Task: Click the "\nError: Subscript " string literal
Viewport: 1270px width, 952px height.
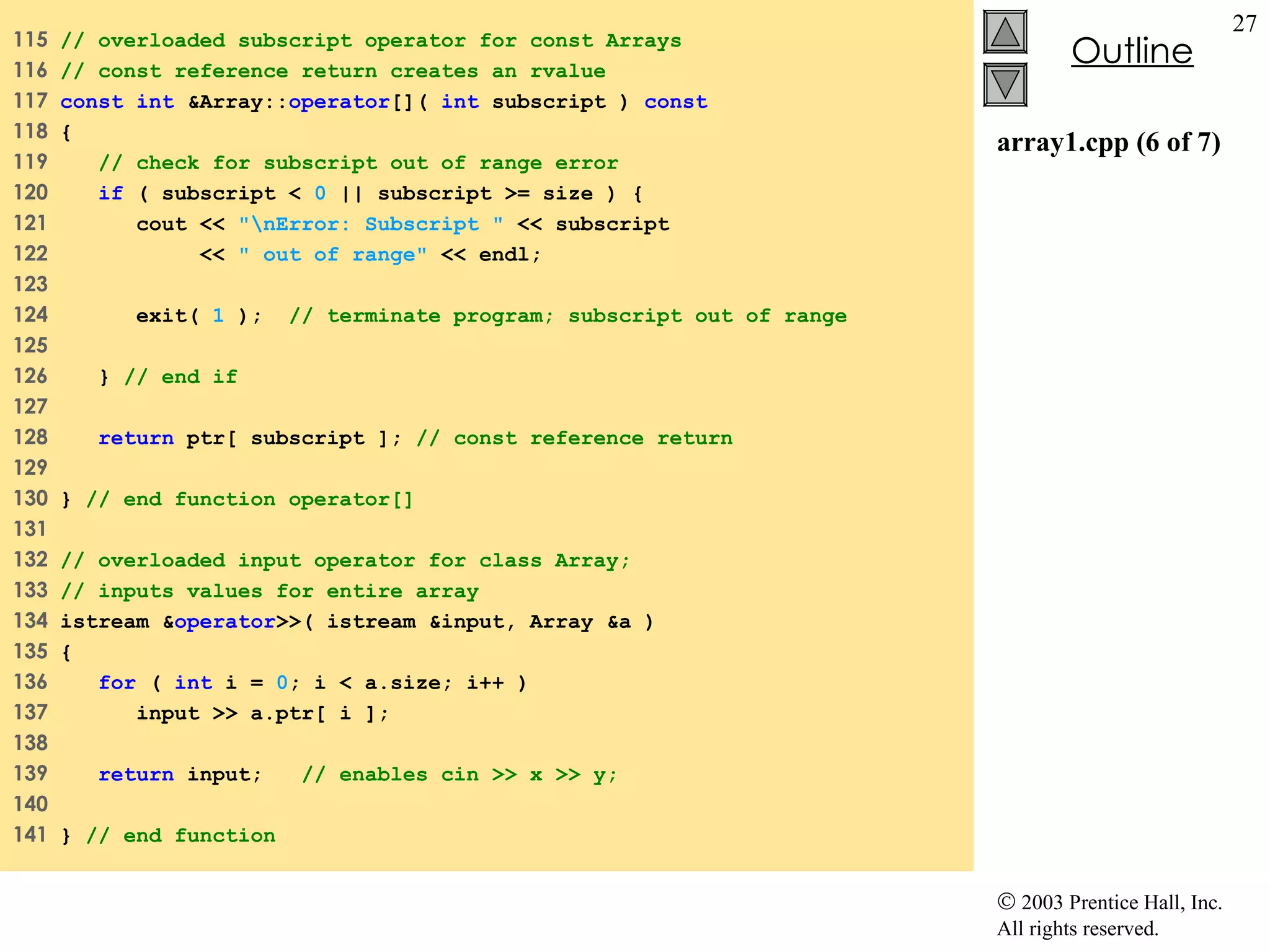Action: pyautogui.click(x=371, y=224)
